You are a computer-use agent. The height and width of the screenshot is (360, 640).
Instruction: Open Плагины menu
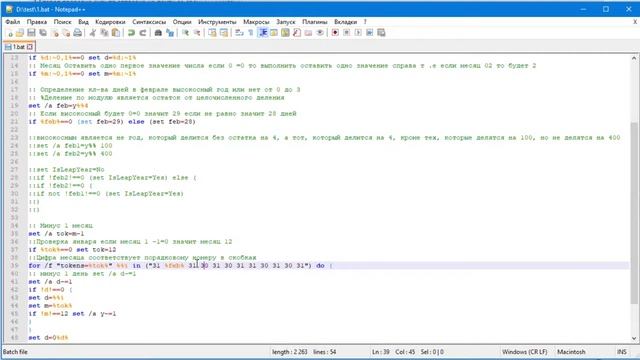(x=315, y=22)
